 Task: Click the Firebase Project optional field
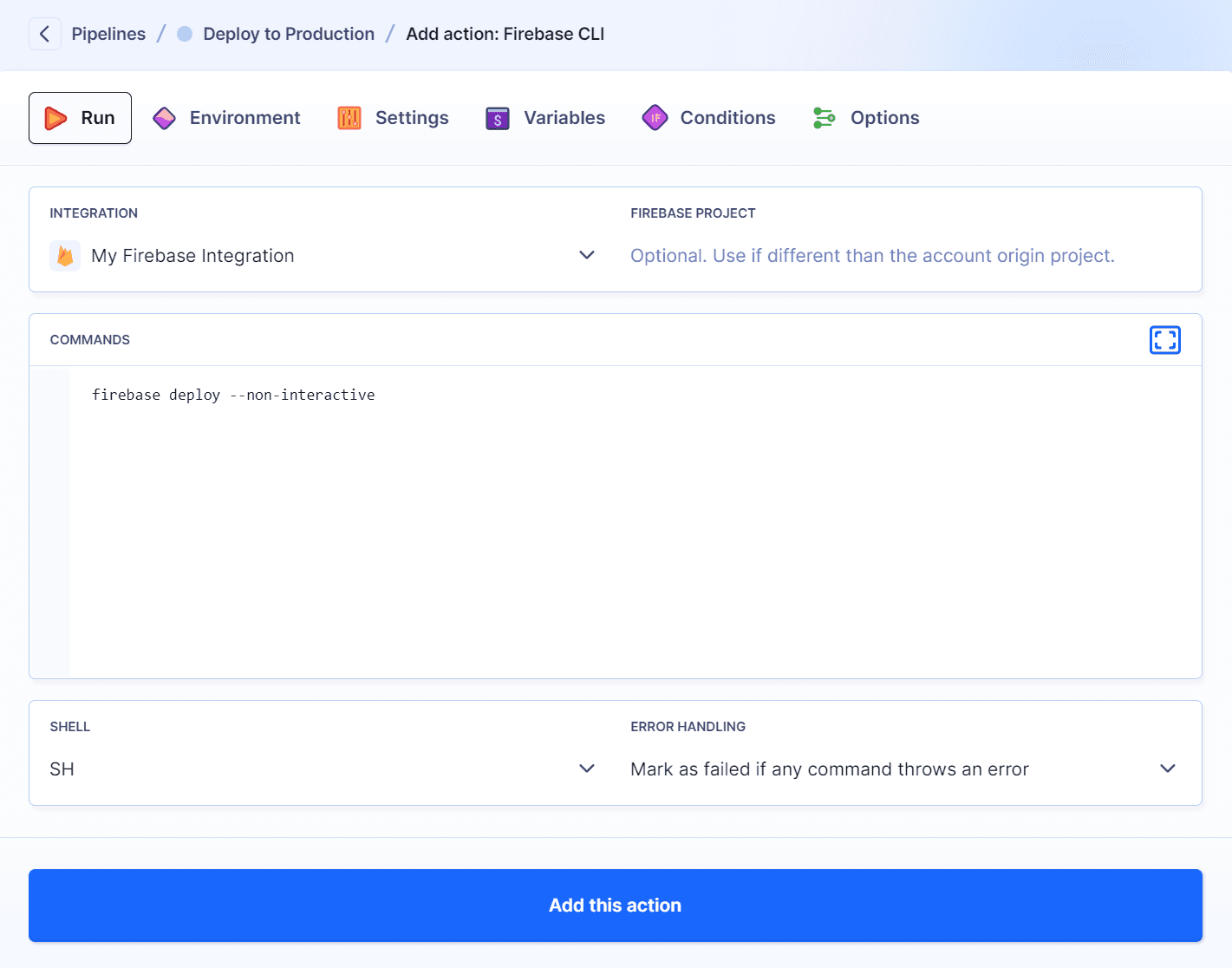(872, 255)
